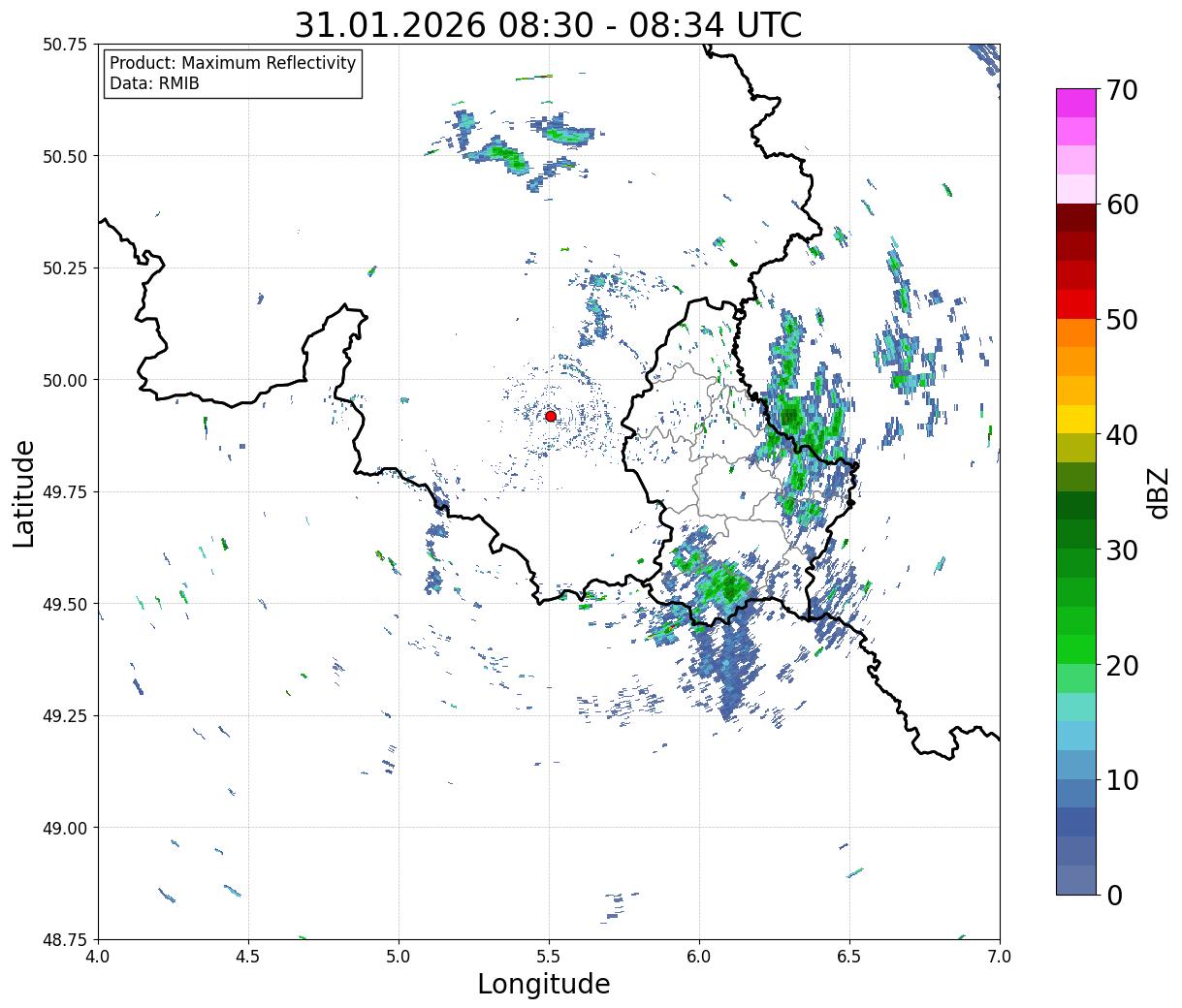Screen dimensions: 1182x1008
Task: Click the longitude tick label 5.0
Action: tap(399, 957)
